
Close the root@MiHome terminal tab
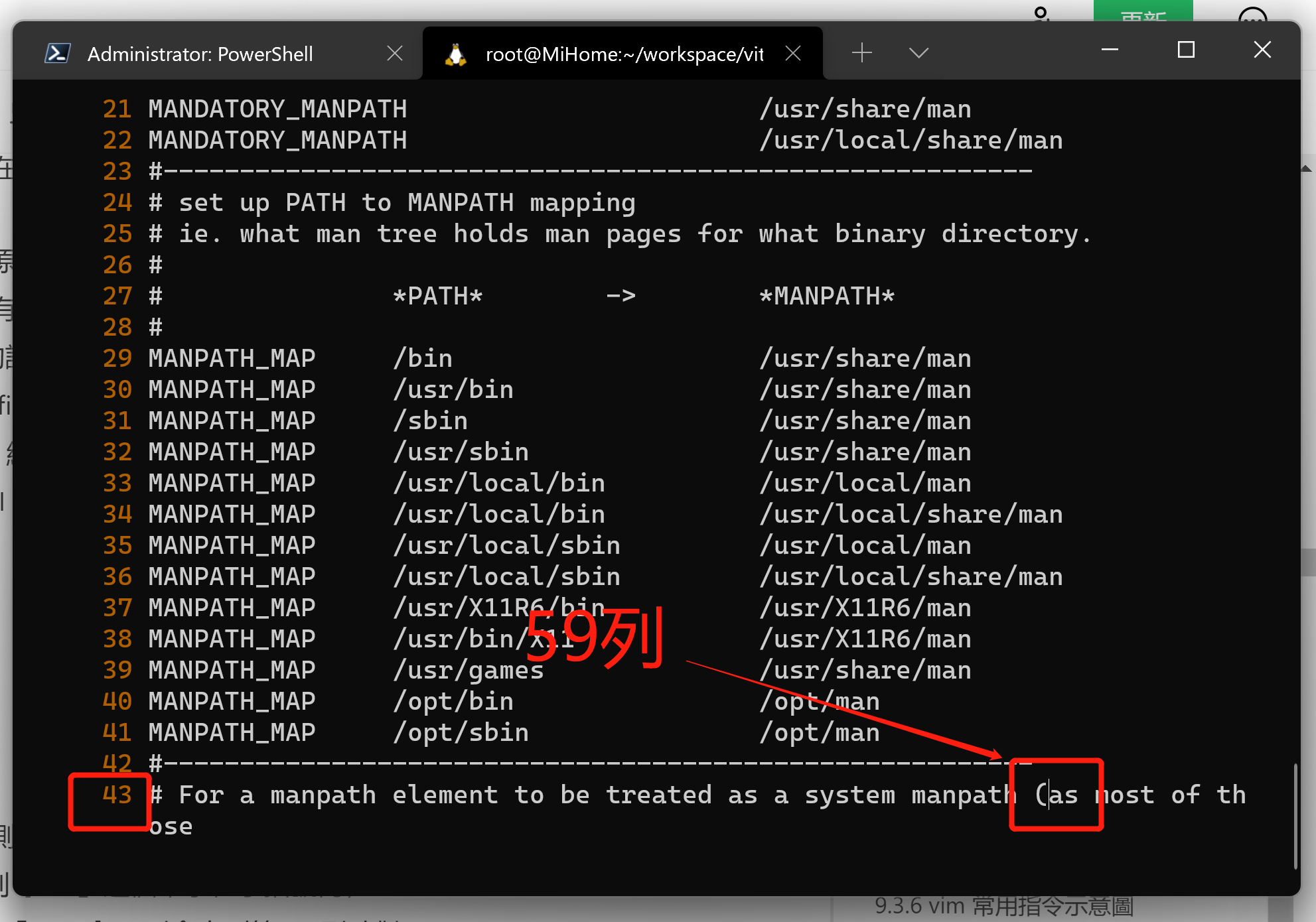[793, 54]
